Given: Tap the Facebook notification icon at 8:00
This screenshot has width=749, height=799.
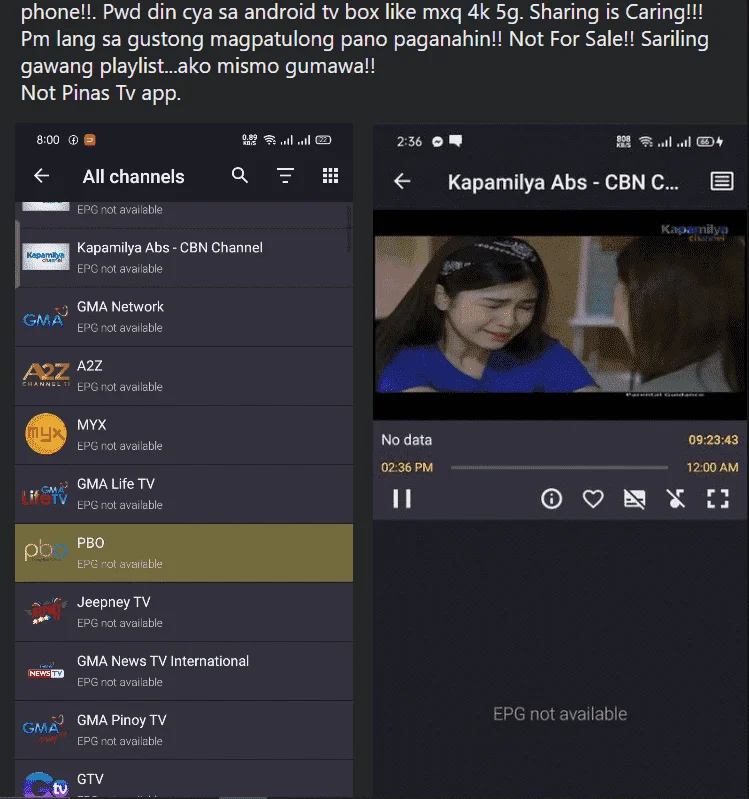Looking at the screenshot, I should (x=73, y=140).
